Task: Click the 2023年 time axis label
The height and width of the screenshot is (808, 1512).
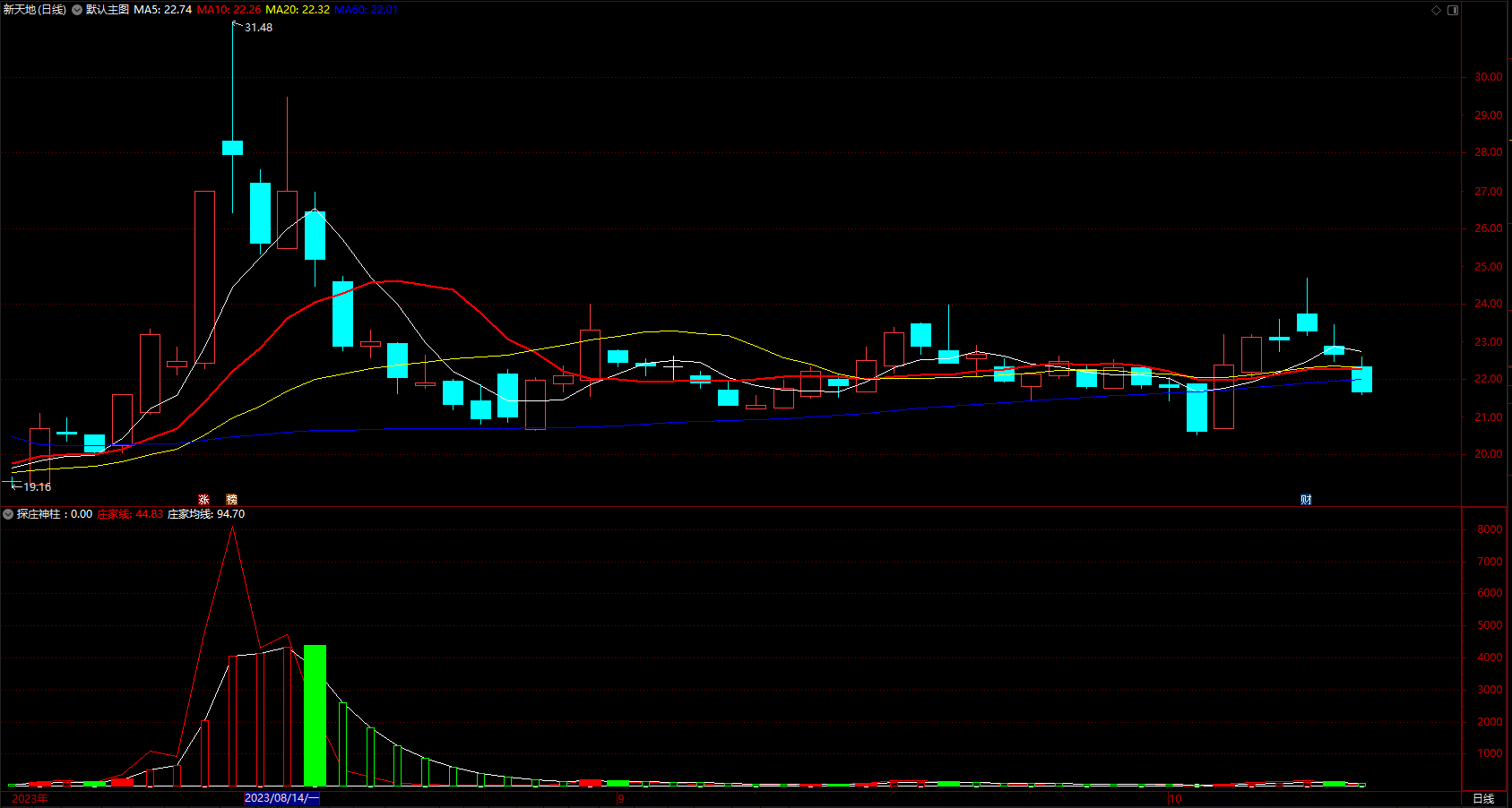Action: (30, 798)
